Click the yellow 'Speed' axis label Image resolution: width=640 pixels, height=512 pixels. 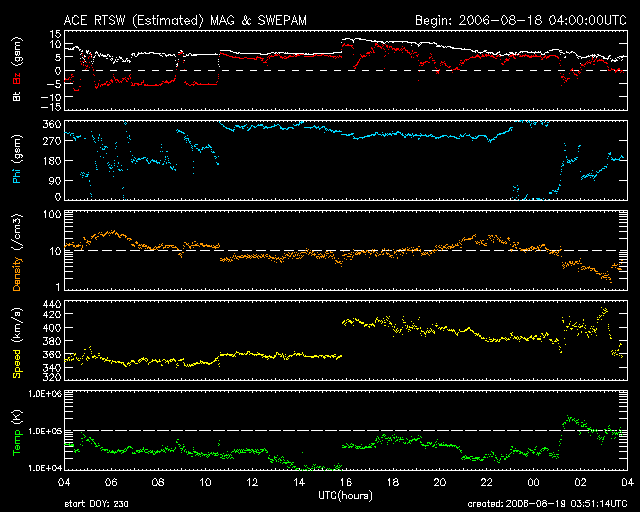click(x=17, y=363)
